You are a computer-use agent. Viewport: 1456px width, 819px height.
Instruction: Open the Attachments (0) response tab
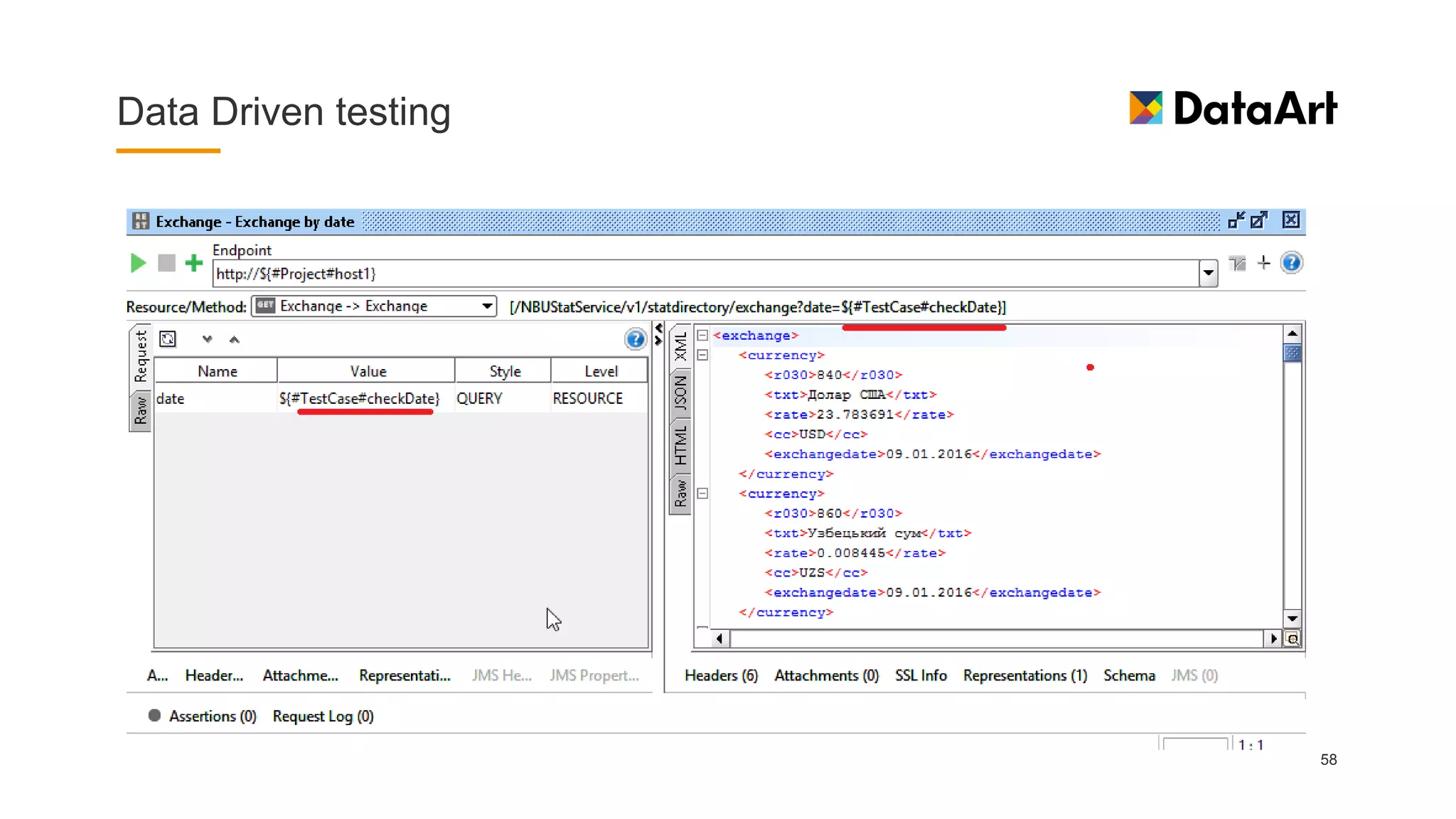point(826,675)
